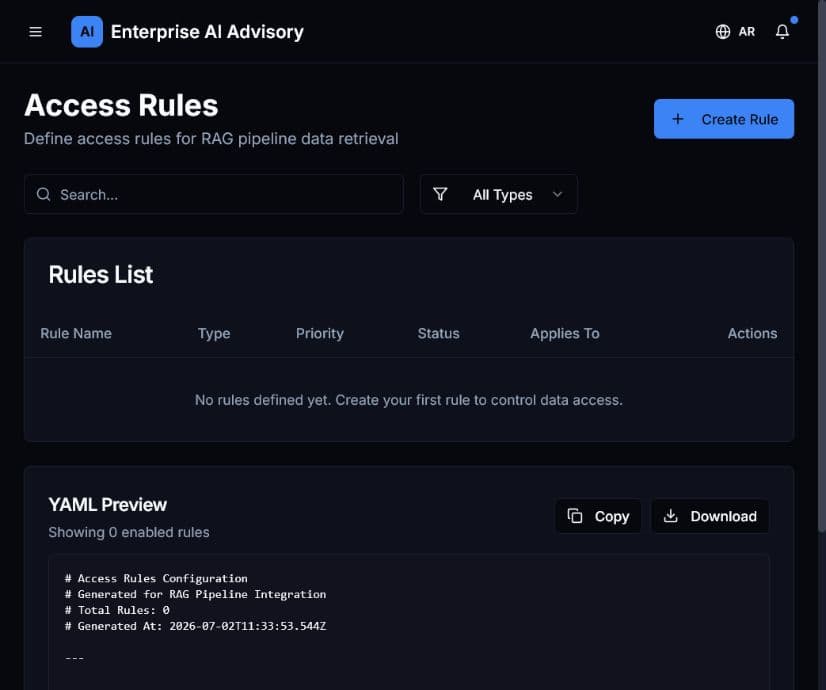Click the 'Define access rules for RAG' subtitle
The height and width of the screenshot is (690, 826).
click(211, 139)
